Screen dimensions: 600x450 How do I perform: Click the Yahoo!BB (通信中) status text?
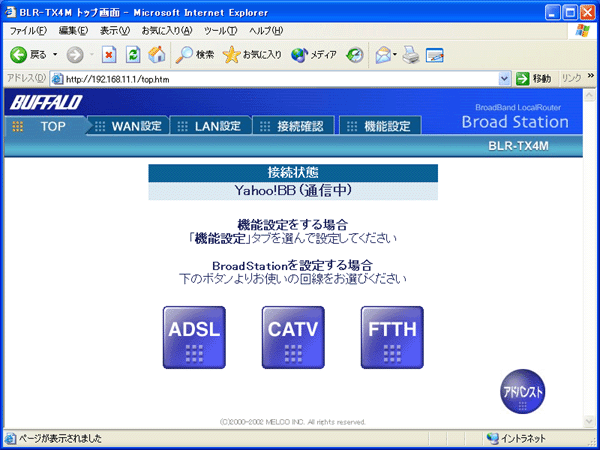(x=293, y=190)
